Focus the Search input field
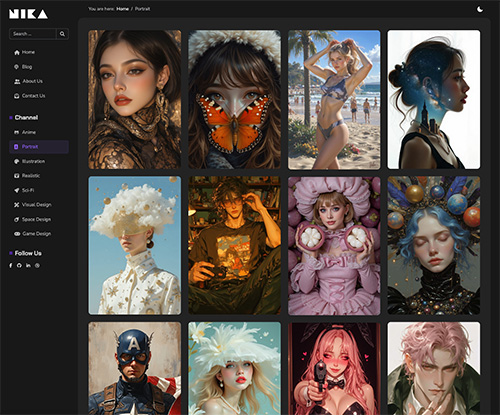 33,34
